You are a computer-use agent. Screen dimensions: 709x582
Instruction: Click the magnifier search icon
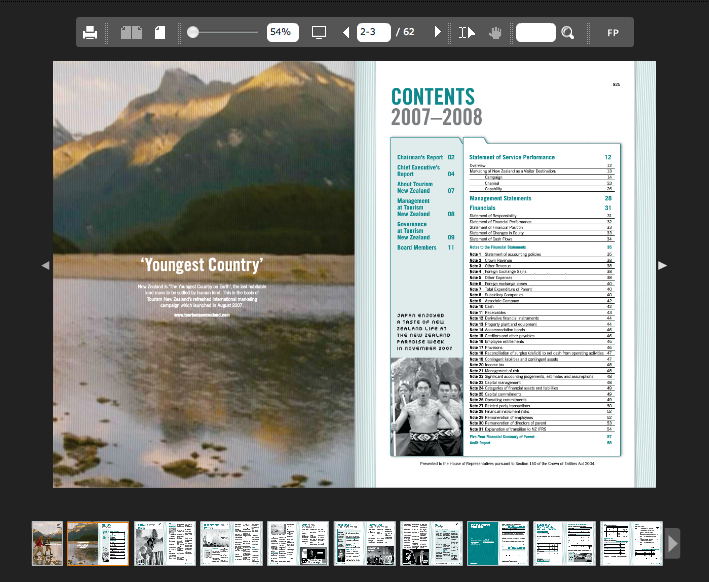pos(568,33)
